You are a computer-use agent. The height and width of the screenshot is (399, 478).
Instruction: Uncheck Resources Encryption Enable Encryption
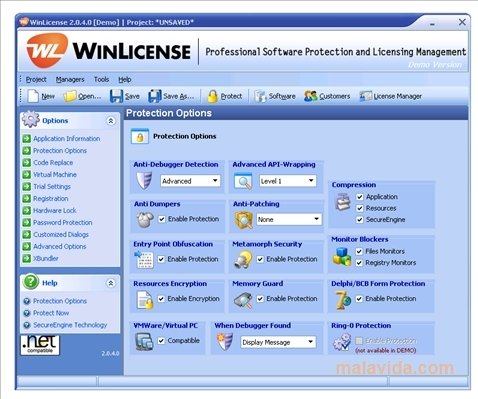tap(161, 299)
